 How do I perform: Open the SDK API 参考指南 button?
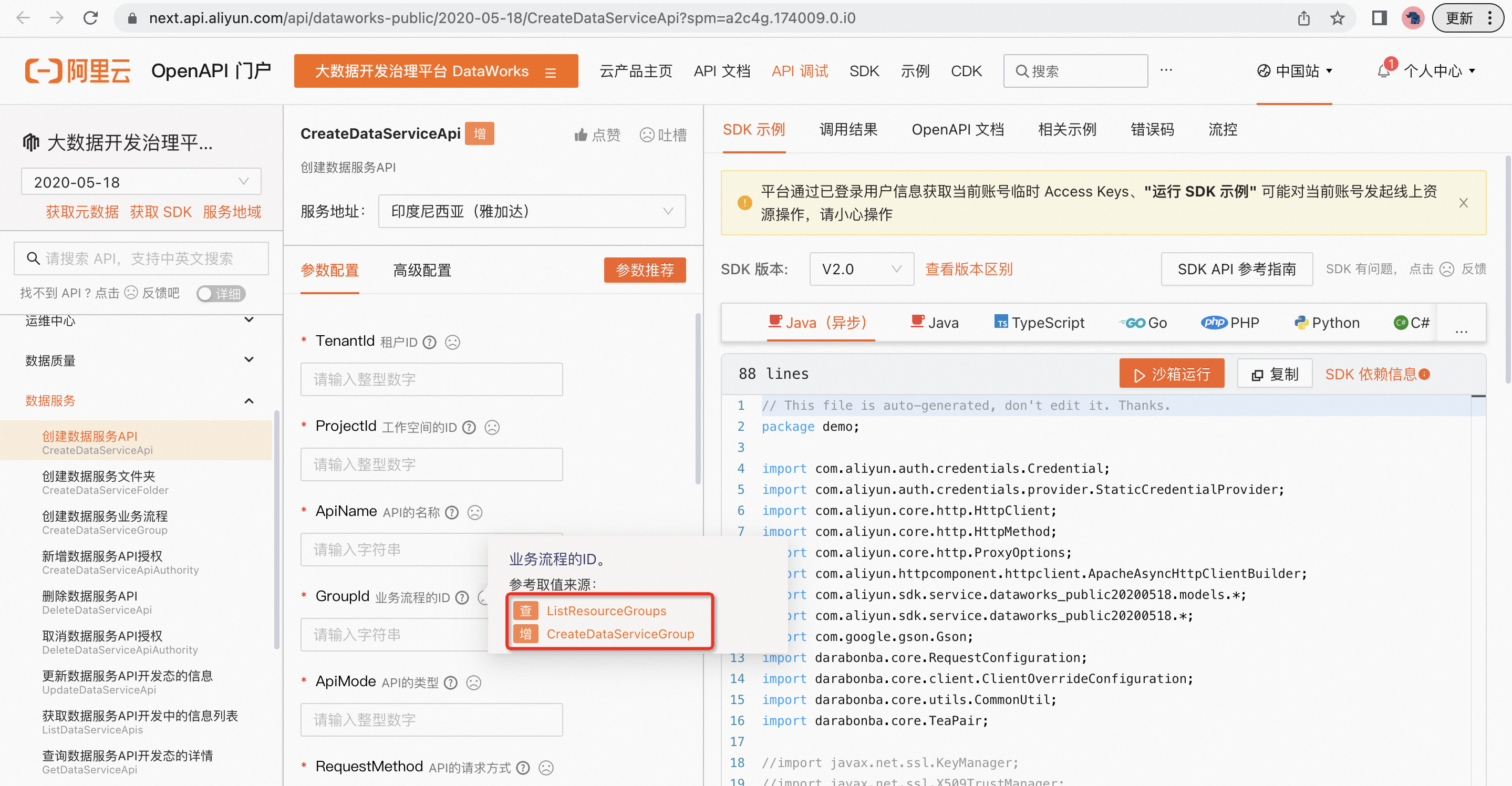coord(1237,270)
